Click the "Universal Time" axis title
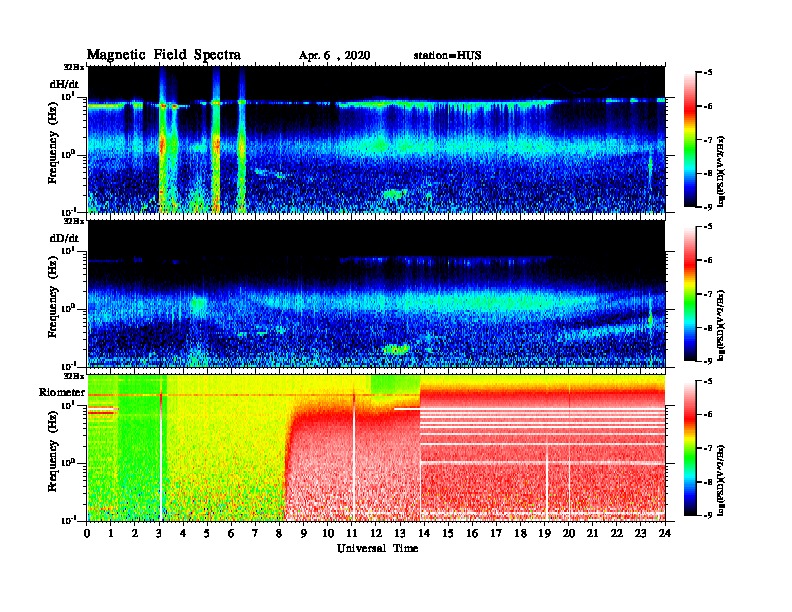The image size is (792, 612). click(x=378, y=548)
